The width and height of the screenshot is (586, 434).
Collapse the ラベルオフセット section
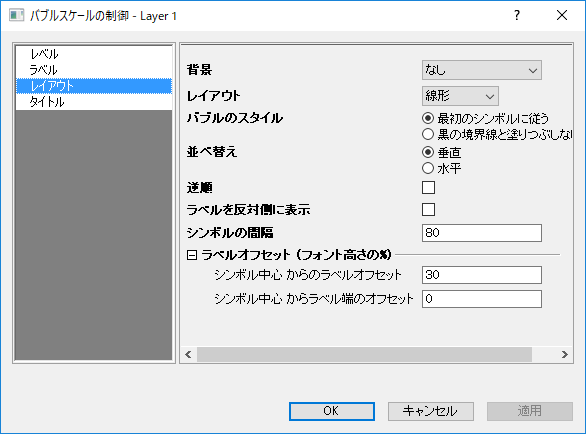point(192,255)
